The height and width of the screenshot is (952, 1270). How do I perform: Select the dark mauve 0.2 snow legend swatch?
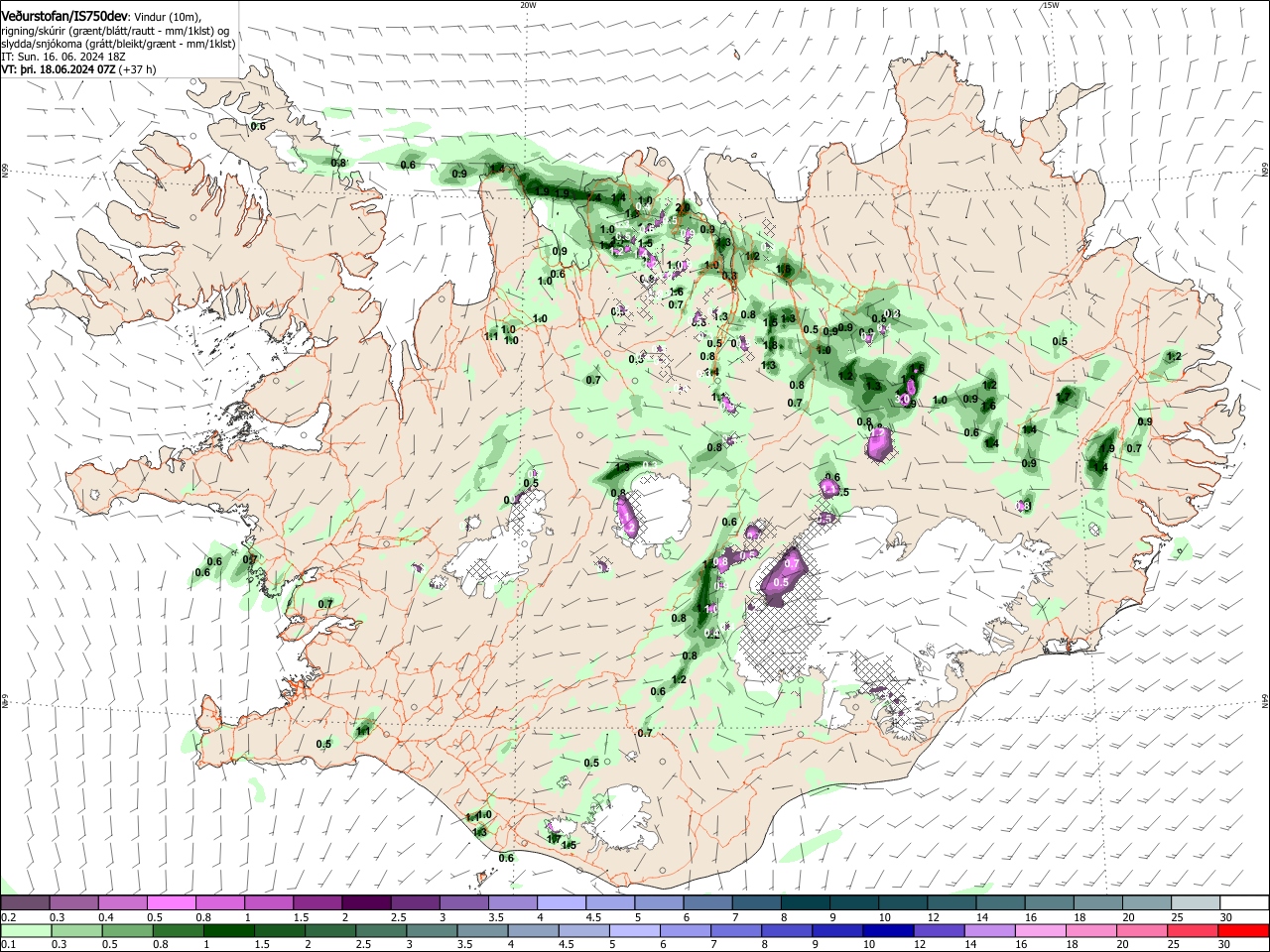point(25,903)
